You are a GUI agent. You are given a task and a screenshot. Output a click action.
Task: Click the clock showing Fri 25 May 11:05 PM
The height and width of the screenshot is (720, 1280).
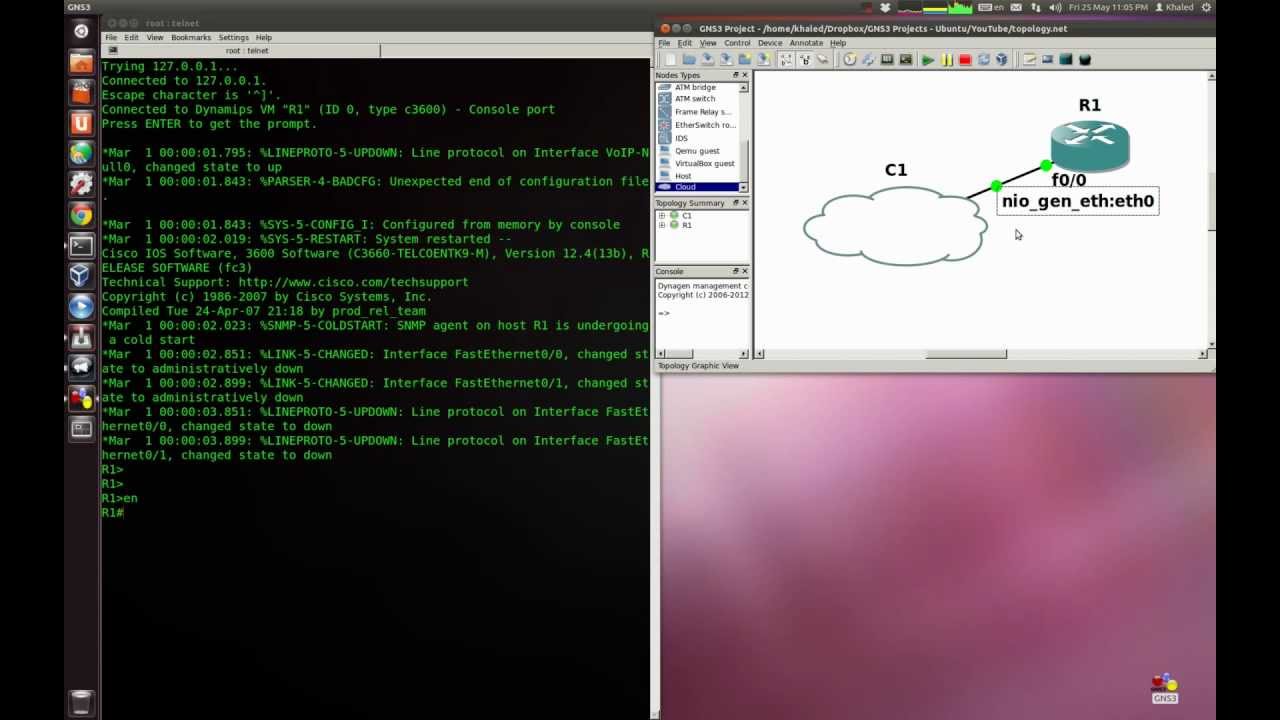[x=1106, y=7]
